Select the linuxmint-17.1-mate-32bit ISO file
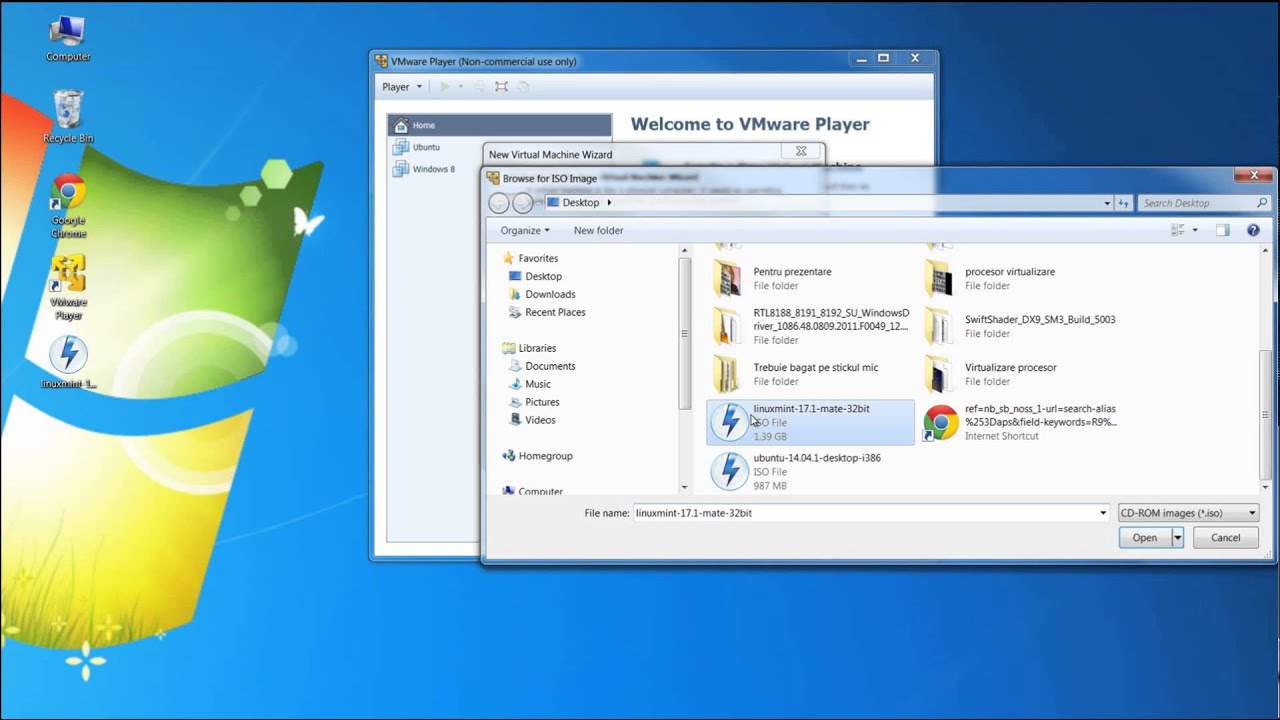This screenshot has width=1280, height=720. (810, 422)
